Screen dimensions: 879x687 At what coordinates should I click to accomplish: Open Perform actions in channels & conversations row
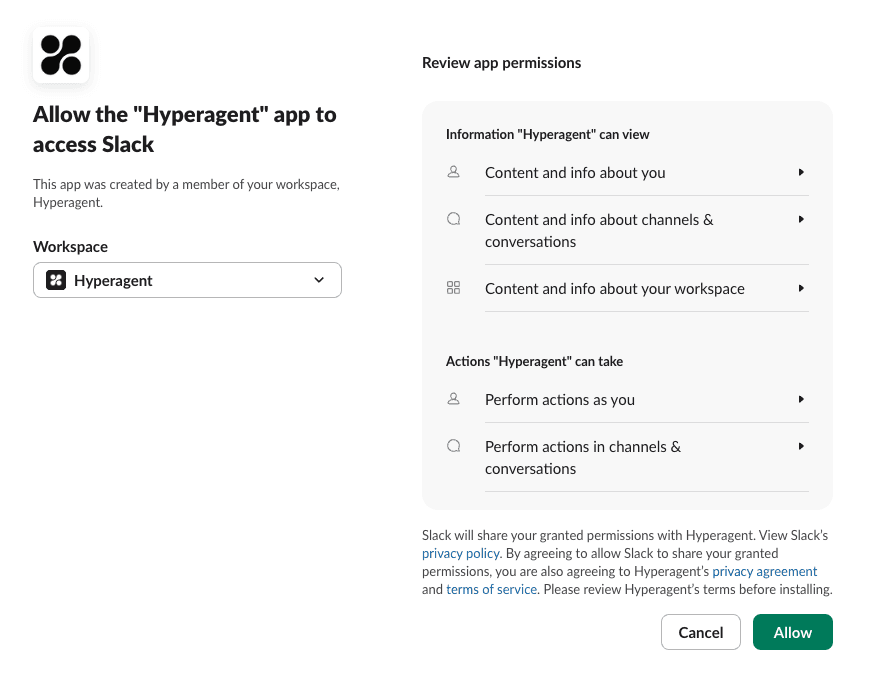[627, 457]
